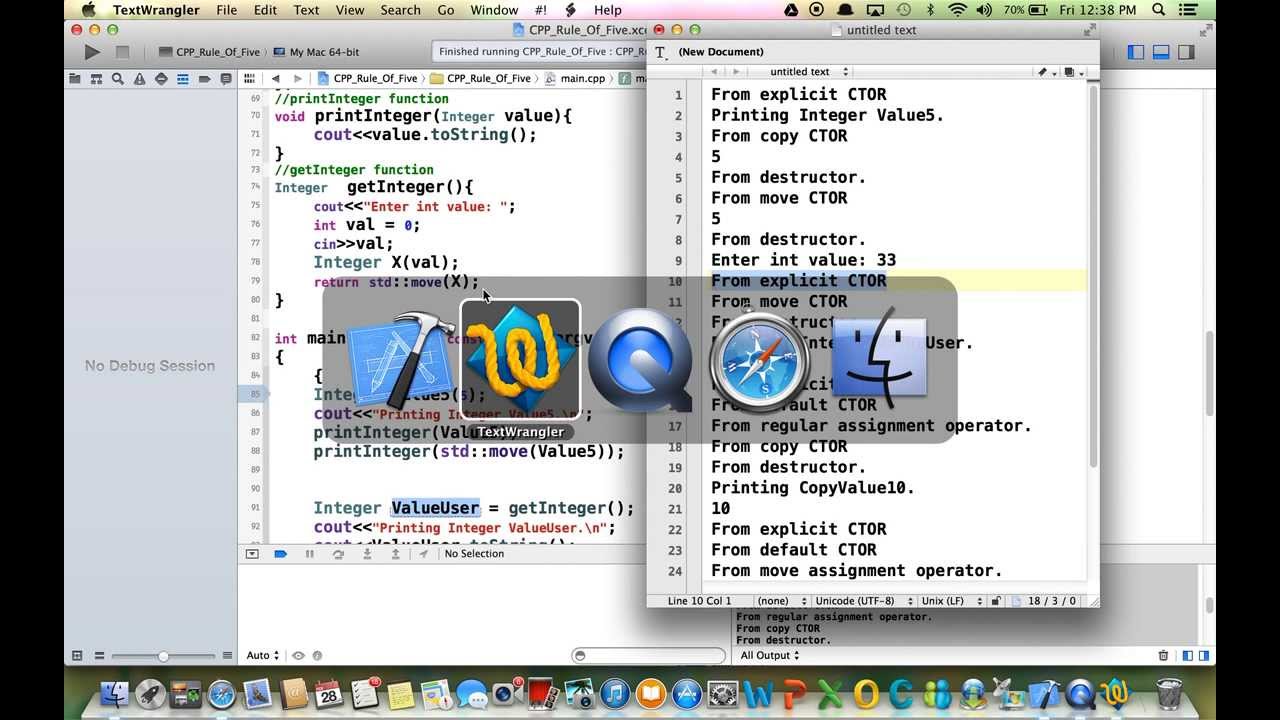Step over in the Xcode debug bar

[338, 554]
